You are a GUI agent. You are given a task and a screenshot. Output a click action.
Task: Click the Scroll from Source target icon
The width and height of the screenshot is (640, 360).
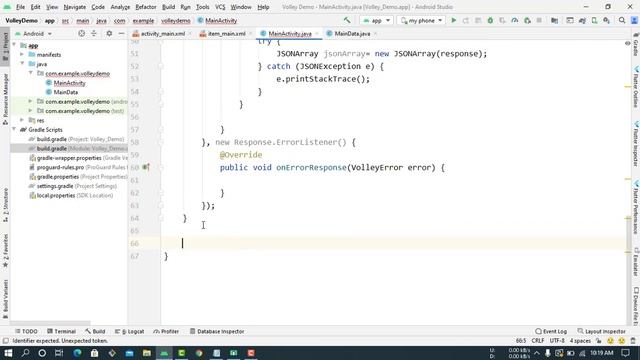point(82,33)
